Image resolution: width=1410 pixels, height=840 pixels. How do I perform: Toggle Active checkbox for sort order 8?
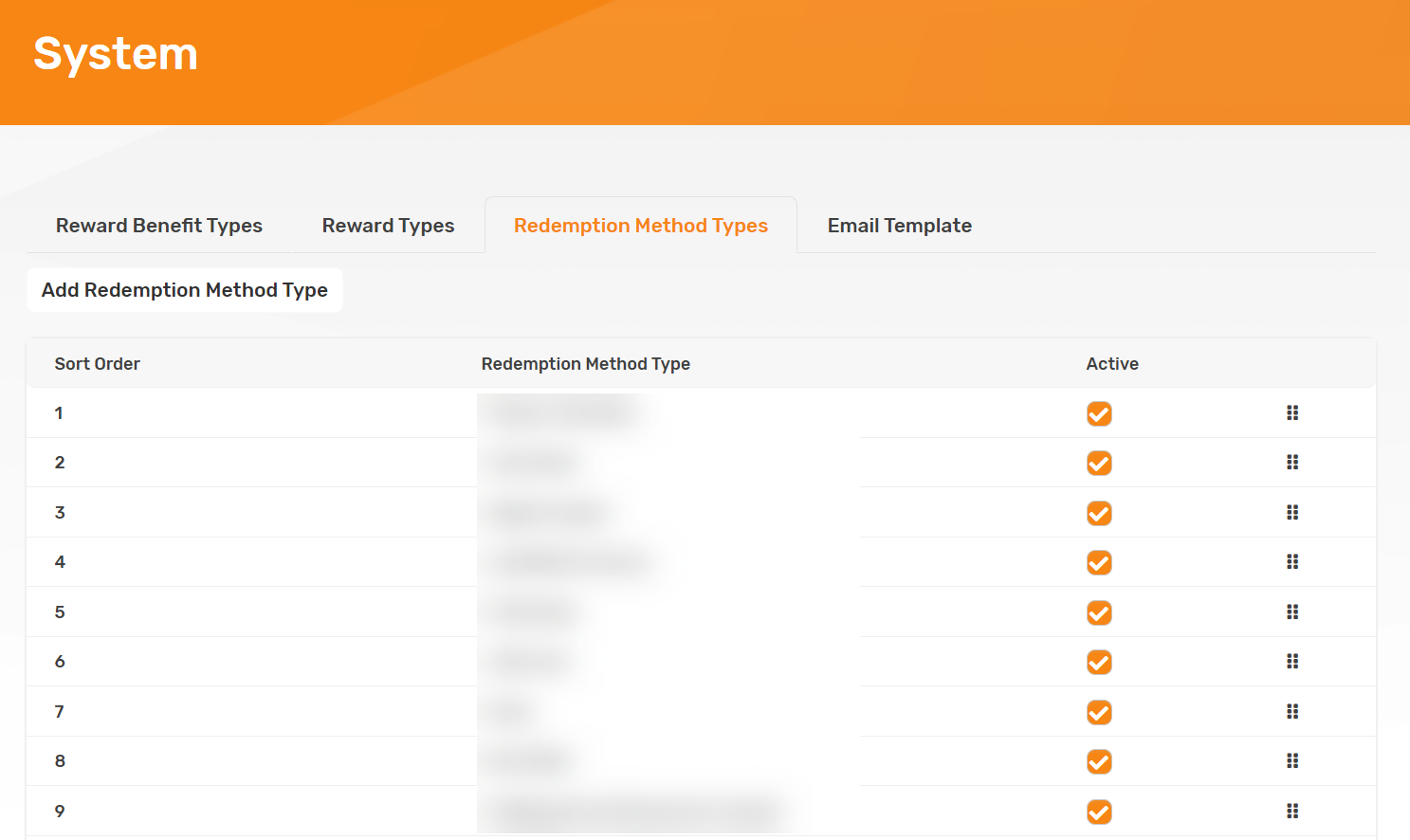1099,762
